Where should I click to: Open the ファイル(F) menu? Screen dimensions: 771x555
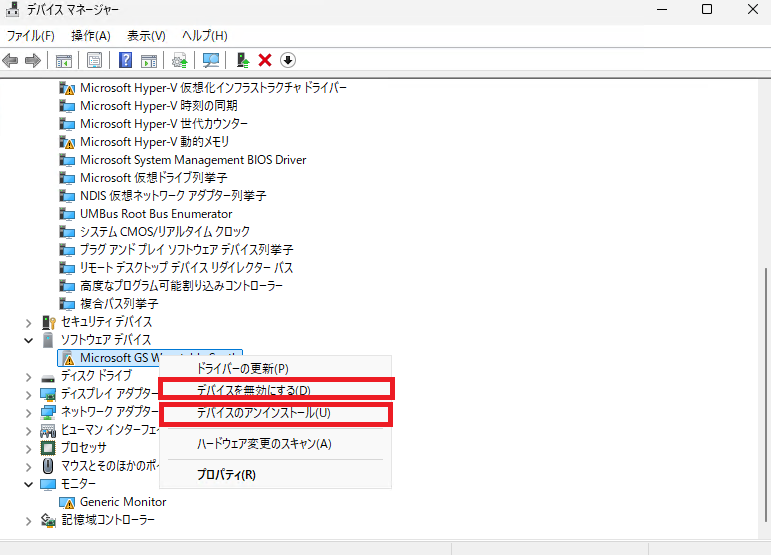(x=30, y=36)
